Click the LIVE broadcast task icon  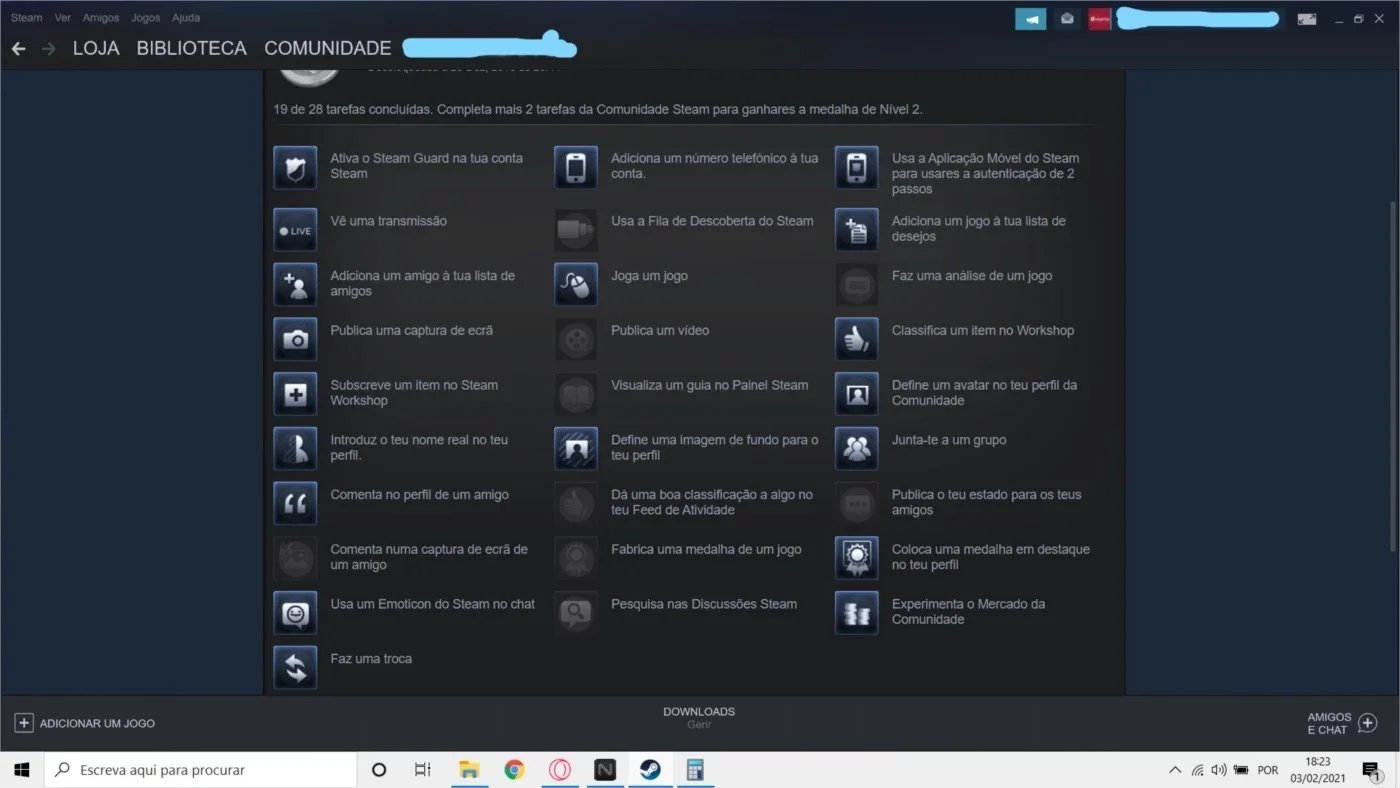coord(295,230)
